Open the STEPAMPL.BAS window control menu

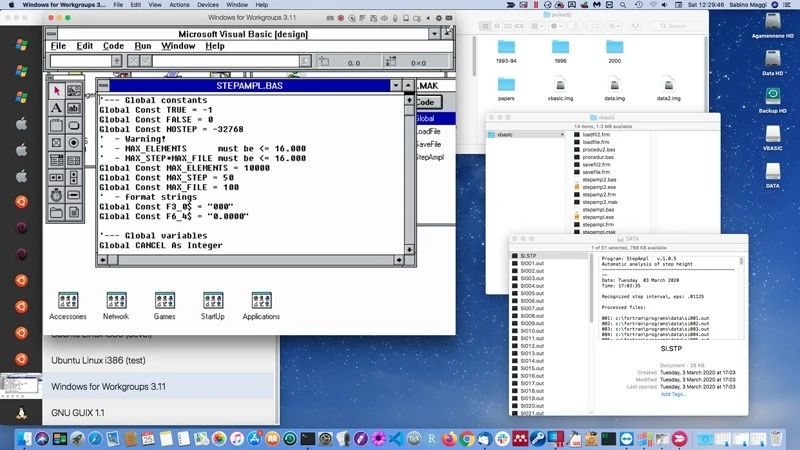[x=103, y=86]
